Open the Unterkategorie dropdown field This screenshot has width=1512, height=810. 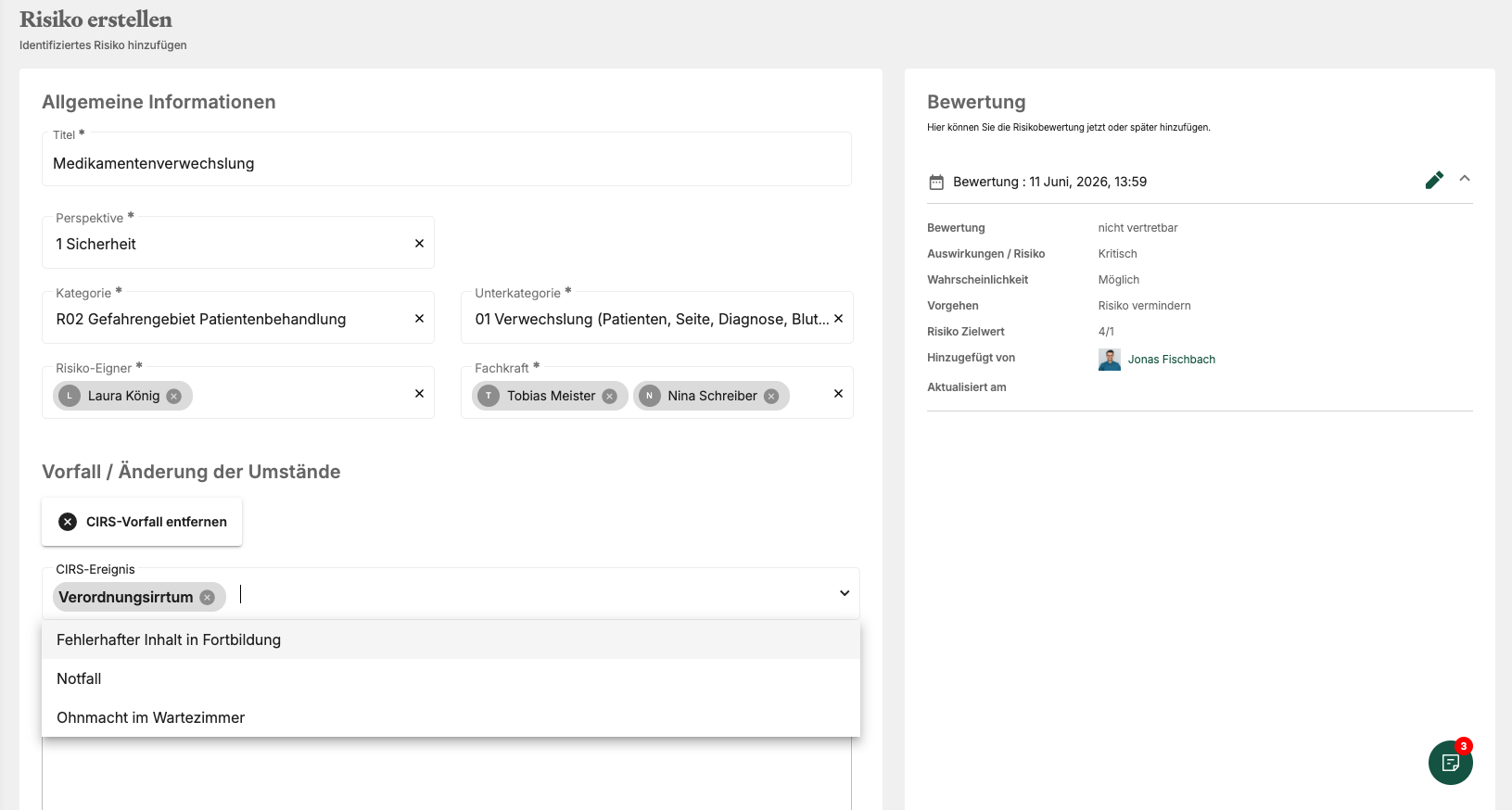(x=657, y=318)
